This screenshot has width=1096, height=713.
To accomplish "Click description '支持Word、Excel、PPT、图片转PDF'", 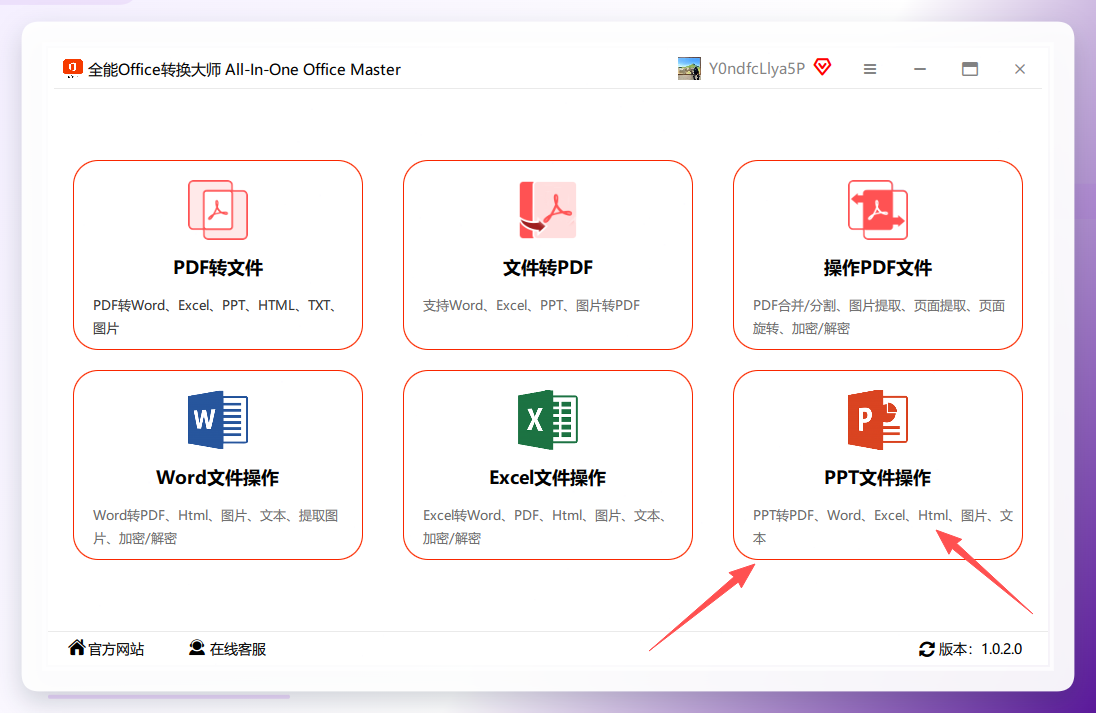I will tap(531, 305).
